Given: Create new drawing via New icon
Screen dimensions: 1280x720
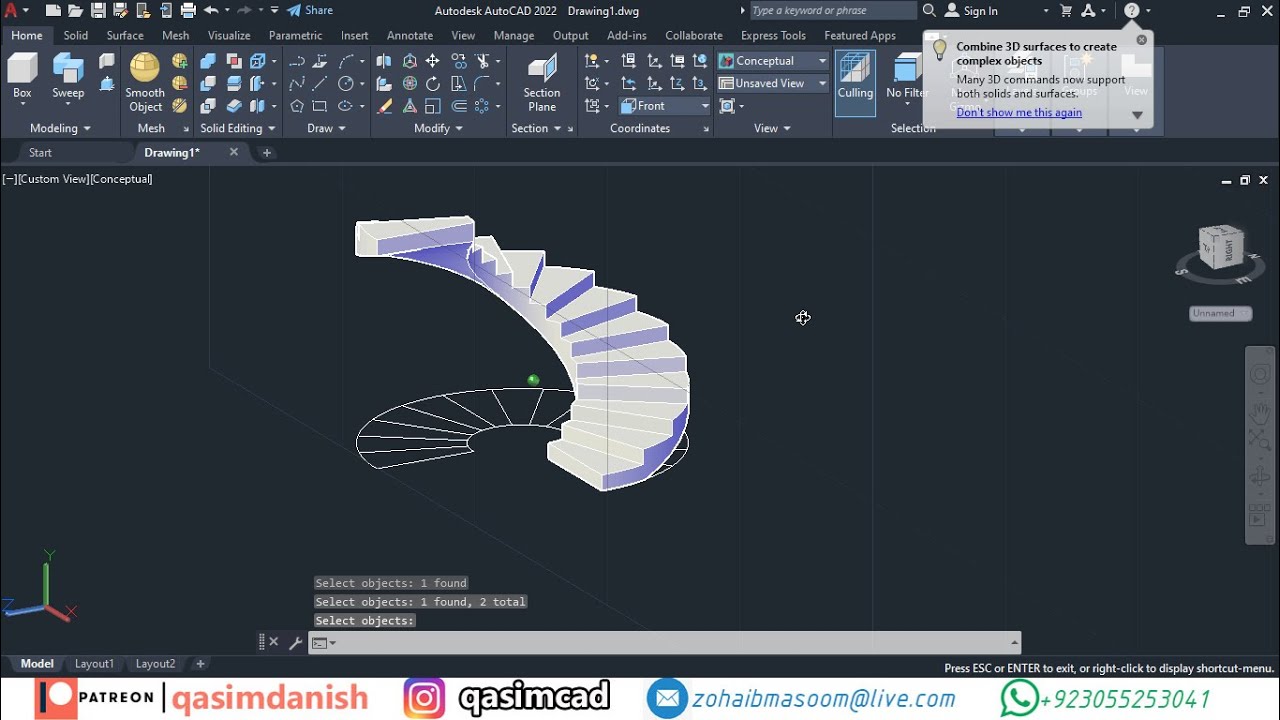Looking at the screenshot, I should pyautogui.click(x=53, y=11).
